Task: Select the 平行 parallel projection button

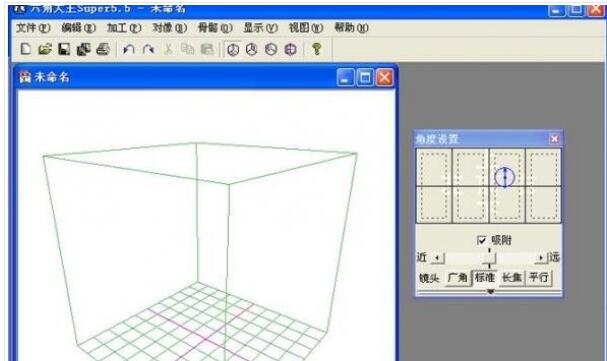Action: point(538,278)
